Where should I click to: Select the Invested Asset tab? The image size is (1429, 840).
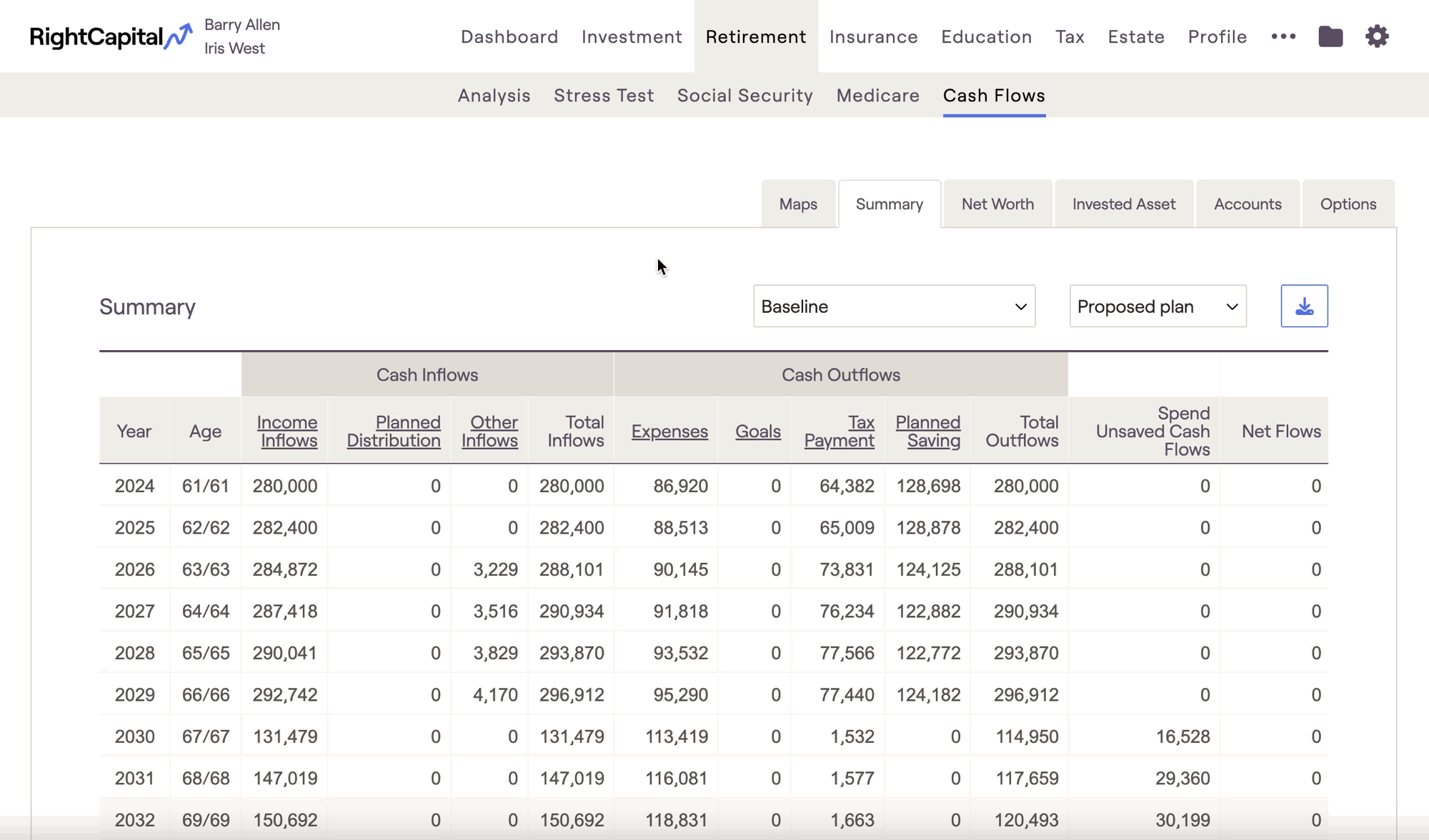click(1123, 204)
